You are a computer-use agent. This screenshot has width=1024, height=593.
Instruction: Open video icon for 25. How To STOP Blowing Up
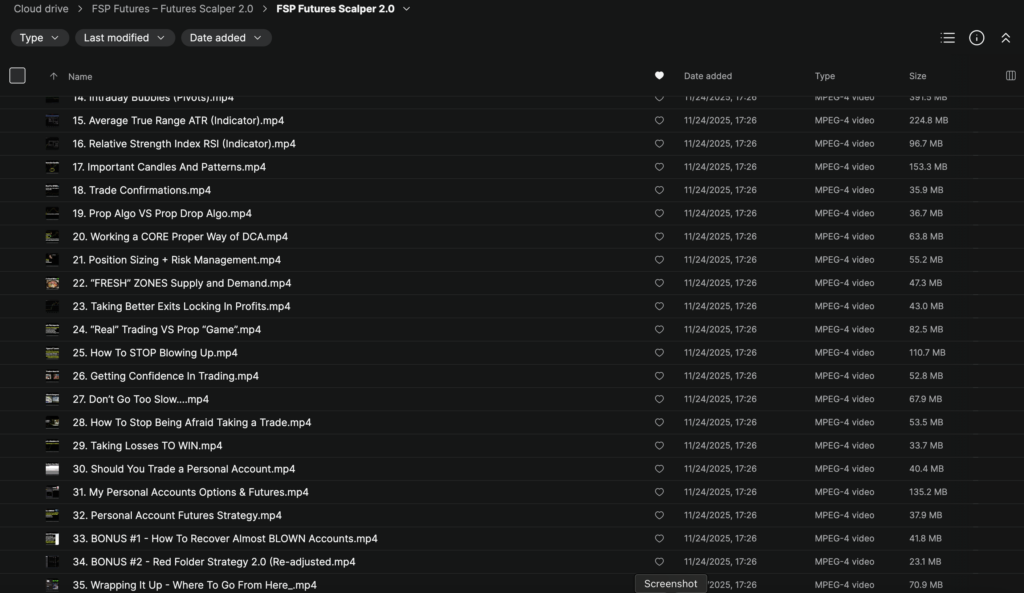52,353
